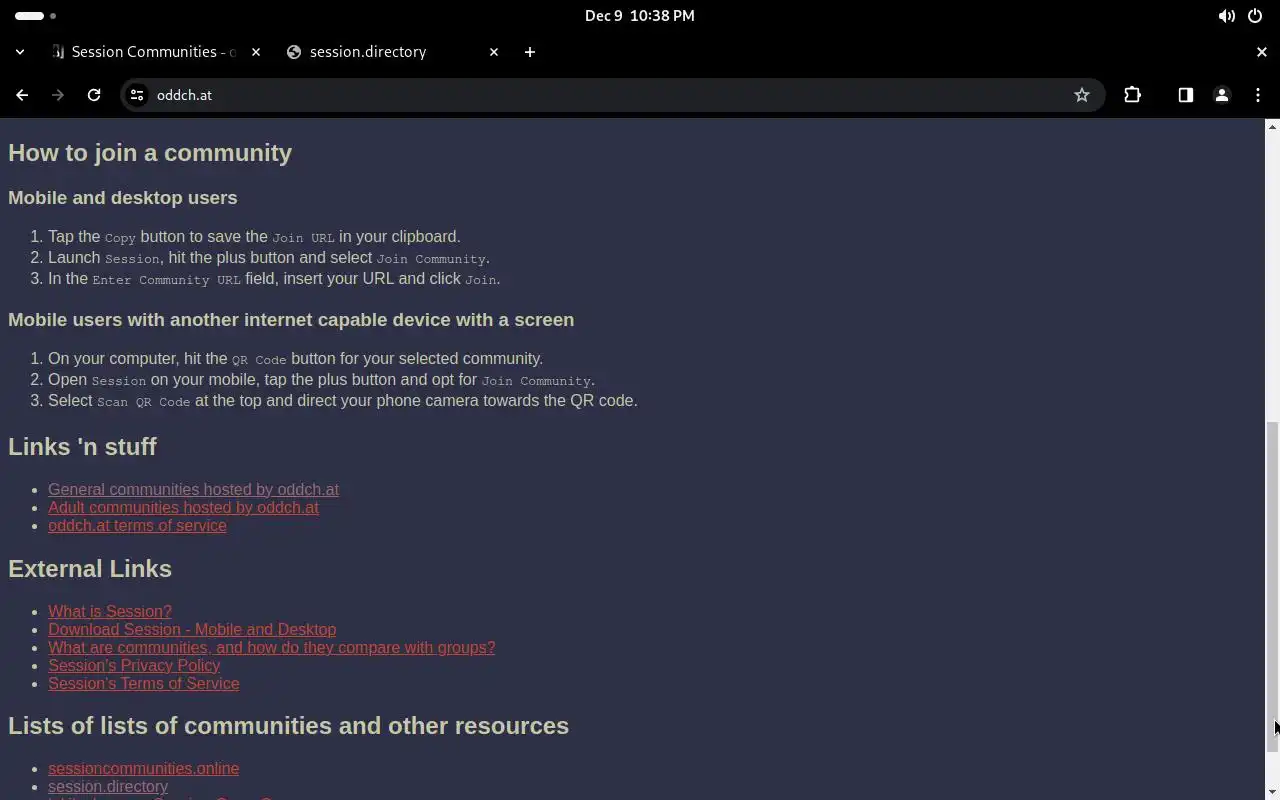Close the session.directory tab
Image resolution: width=1280 pixels, height=800 pixels.
click(x=494, y=52)
